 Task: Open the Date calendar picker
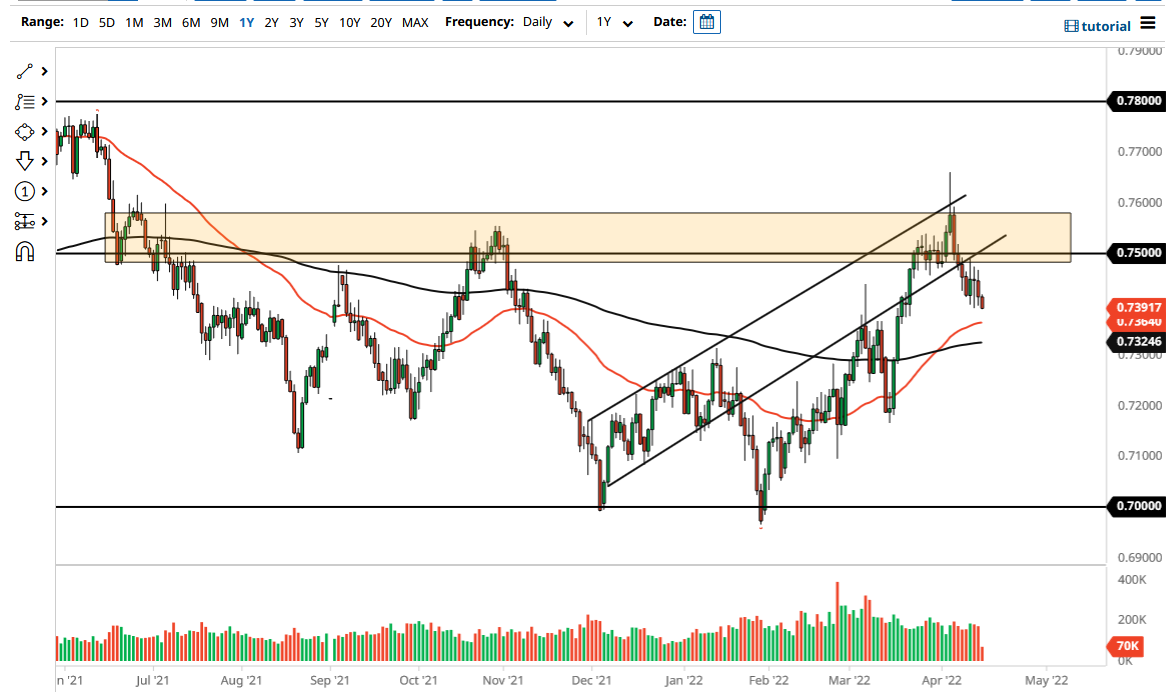click(x=707, y=21)
